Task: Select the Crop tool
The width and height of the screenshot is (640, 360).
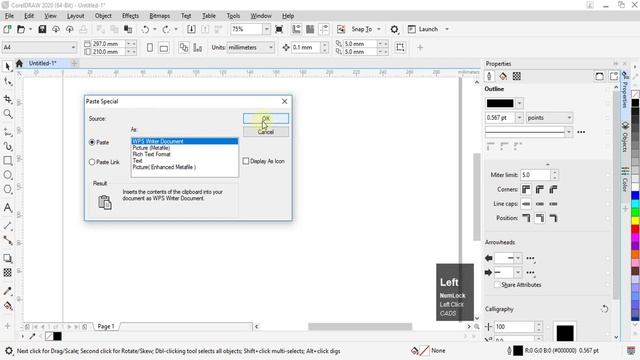Action: pos(8,98)
